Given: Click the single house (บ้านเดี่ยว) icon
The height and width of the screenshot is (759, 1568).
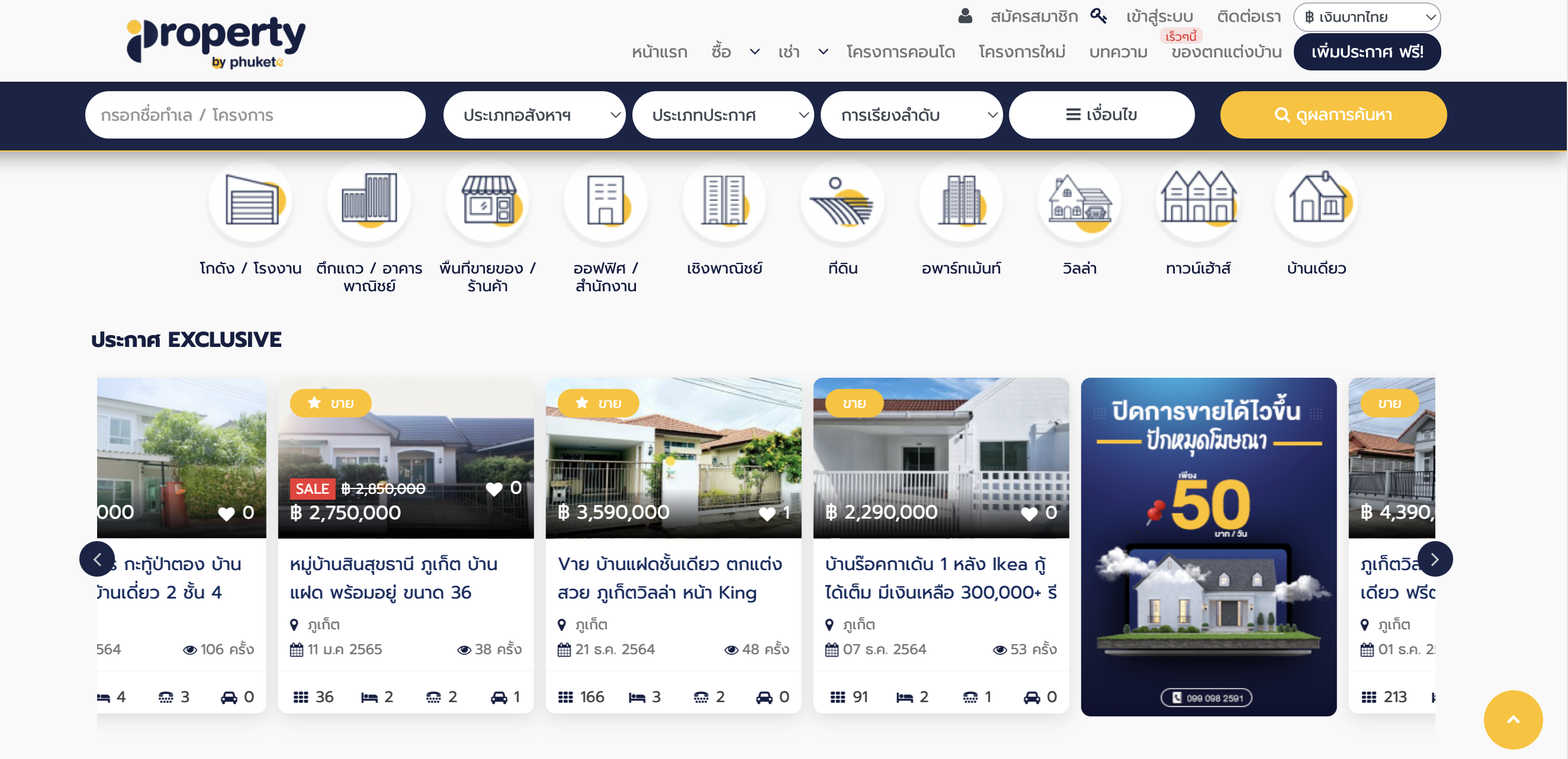Looking at the screenshot, I should pos(1316,201).
